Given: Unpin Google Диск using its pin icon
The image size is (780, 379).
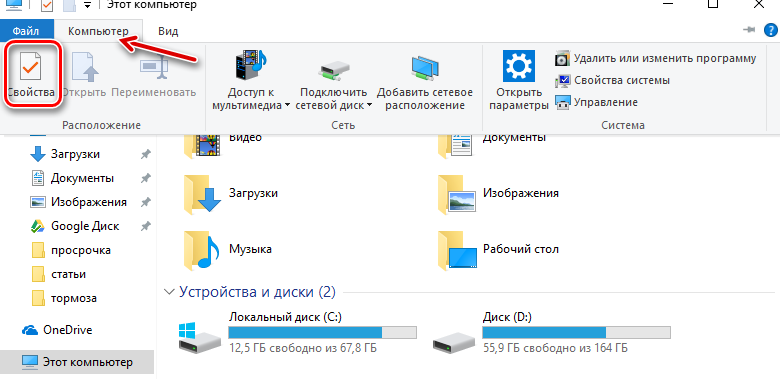Looking at the screenshot, I should coord(146,226).
